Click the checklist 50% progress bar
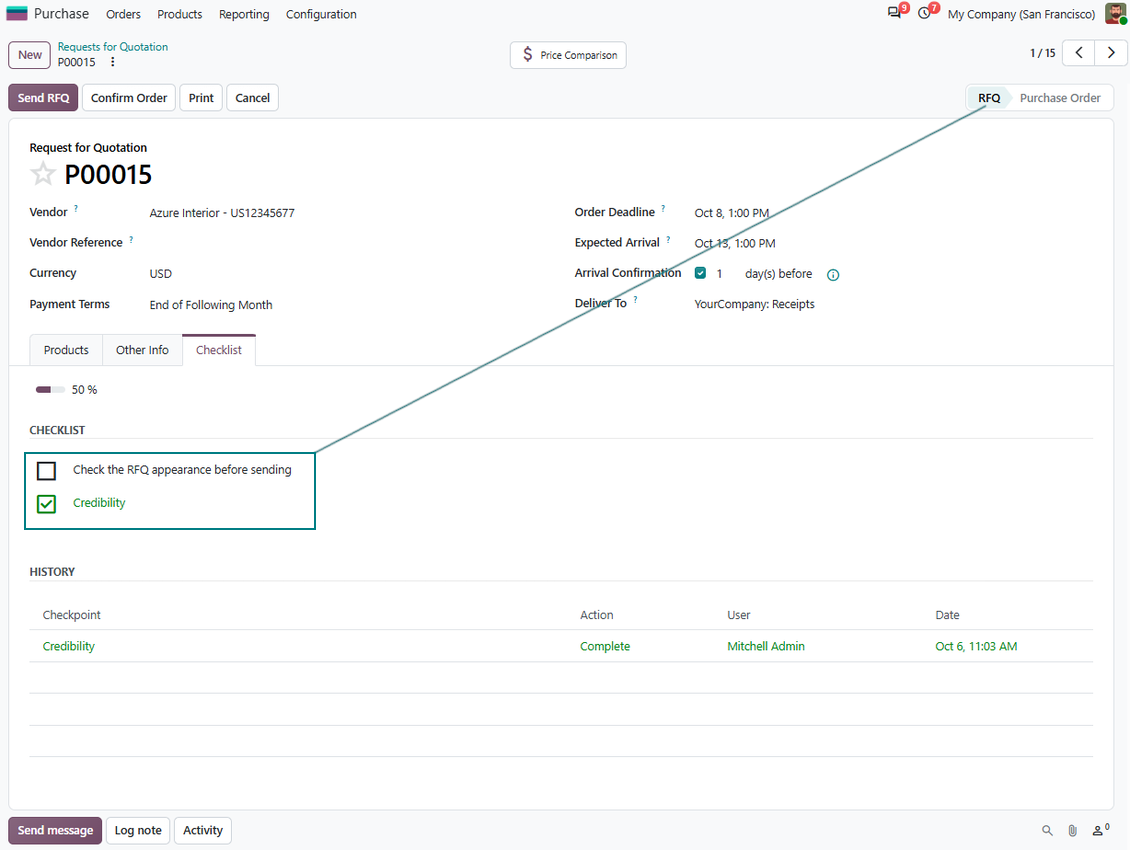The width and height of the screenshot is (1130, 850). coord(50,390)
